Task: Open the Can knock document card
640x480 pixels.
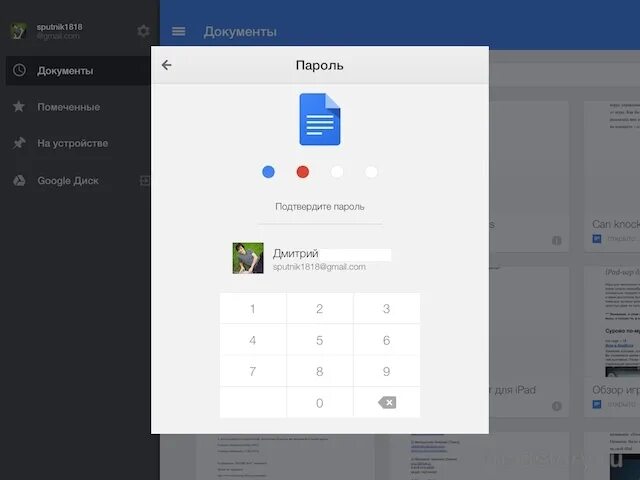Action: [612, 176]
